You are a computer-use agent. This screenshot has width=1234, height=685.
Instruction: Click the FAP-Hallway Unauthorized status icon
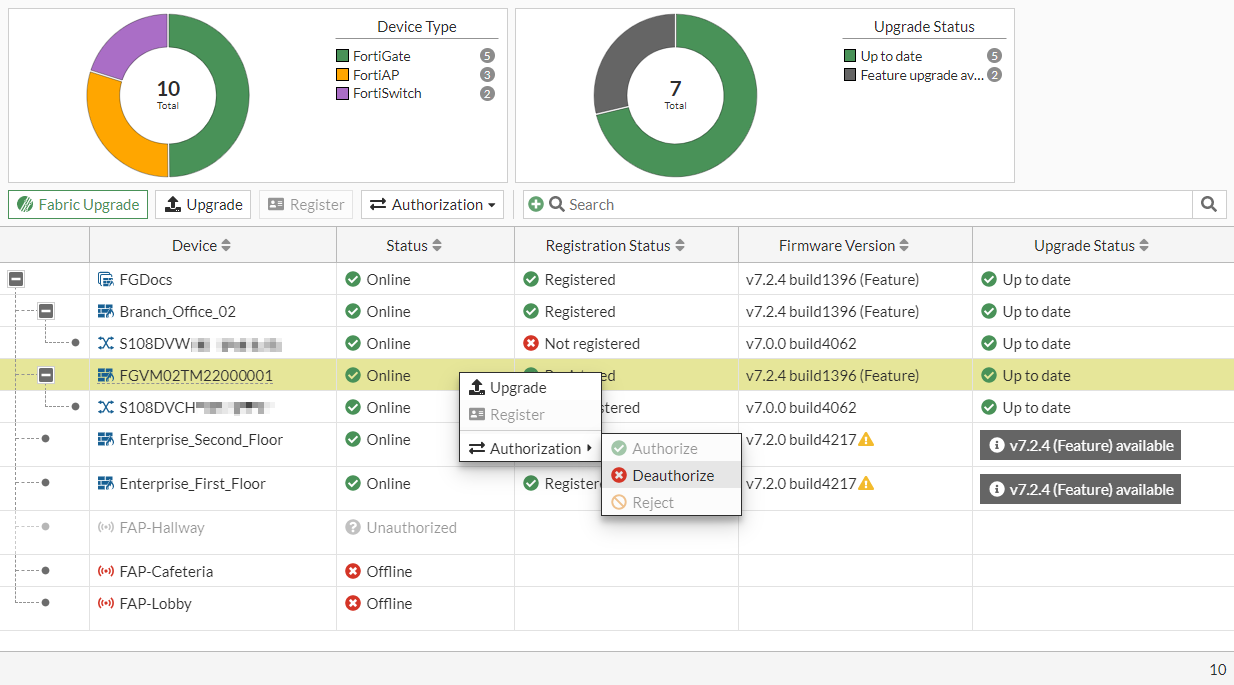353,527
